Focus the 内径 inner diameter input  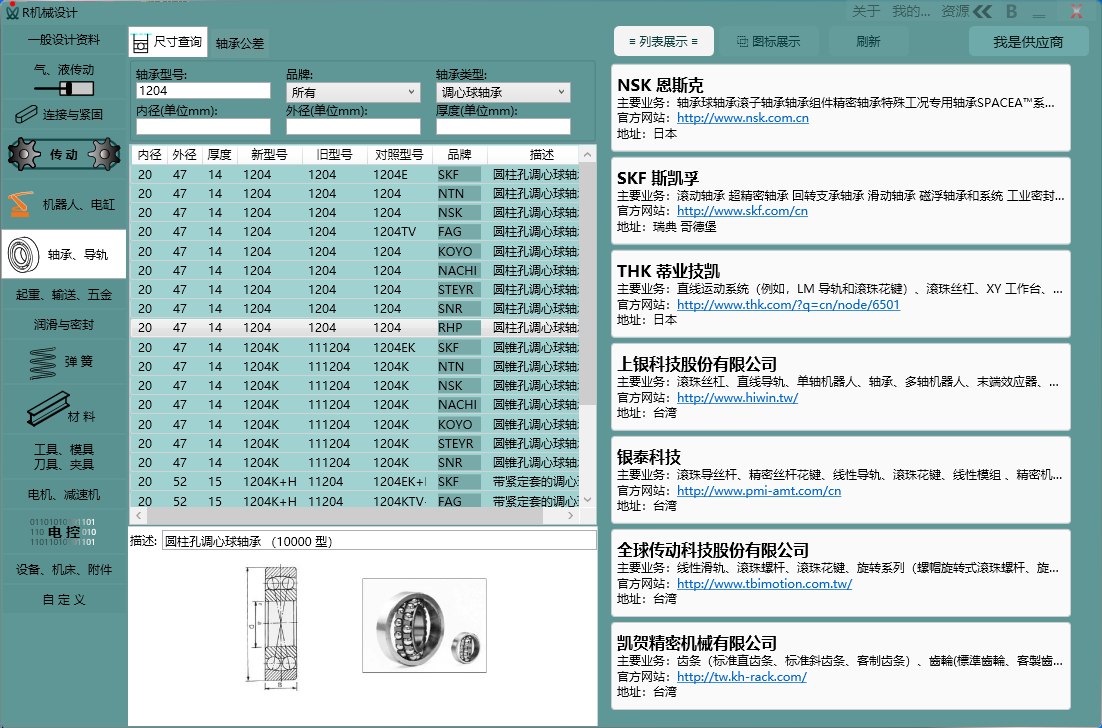click(203, 126)
